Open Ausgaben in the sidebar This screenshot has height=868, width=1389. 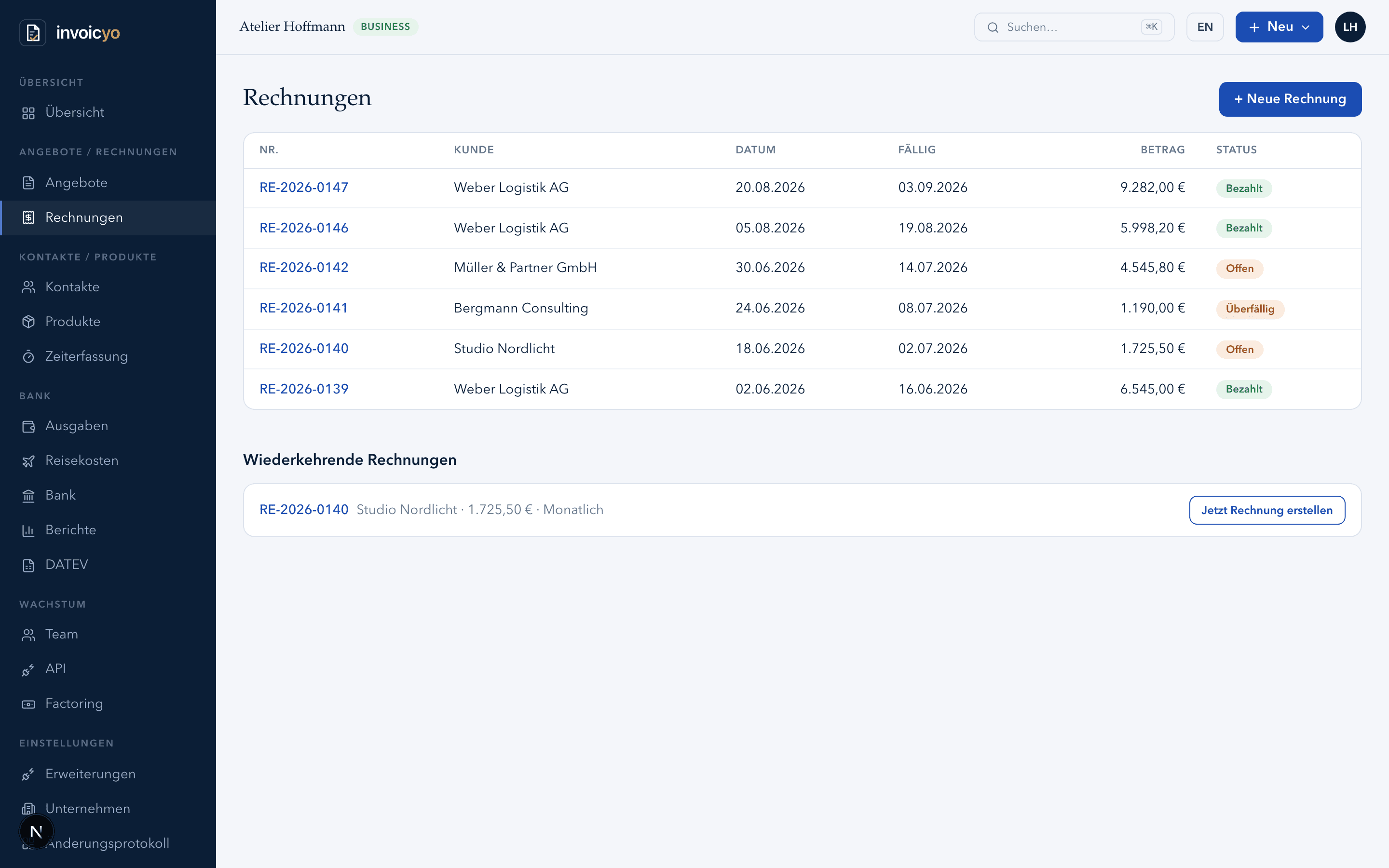click(108, 426)
